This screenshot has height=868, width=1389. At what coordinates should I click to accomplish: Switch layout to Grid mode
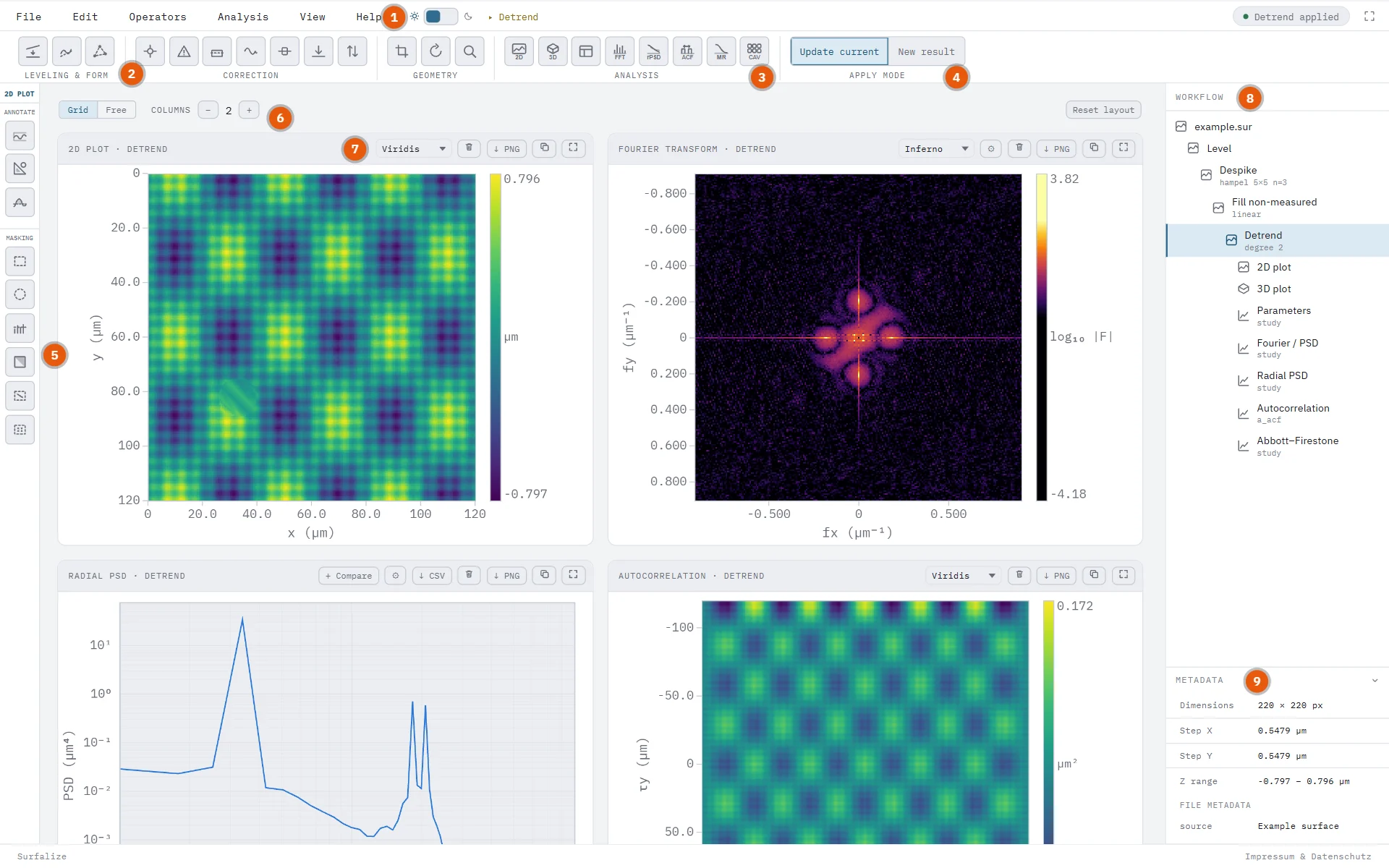pyautogui.click(x=78, y=110)
